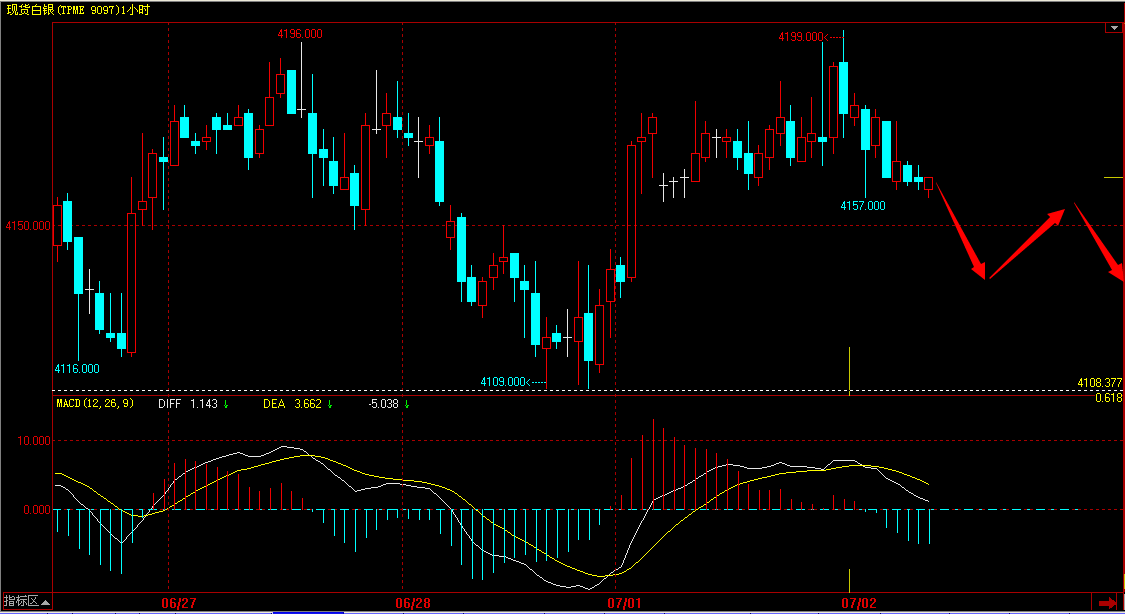
Task: Click the 4157.000 price annotation
Action: pos(862,205)
